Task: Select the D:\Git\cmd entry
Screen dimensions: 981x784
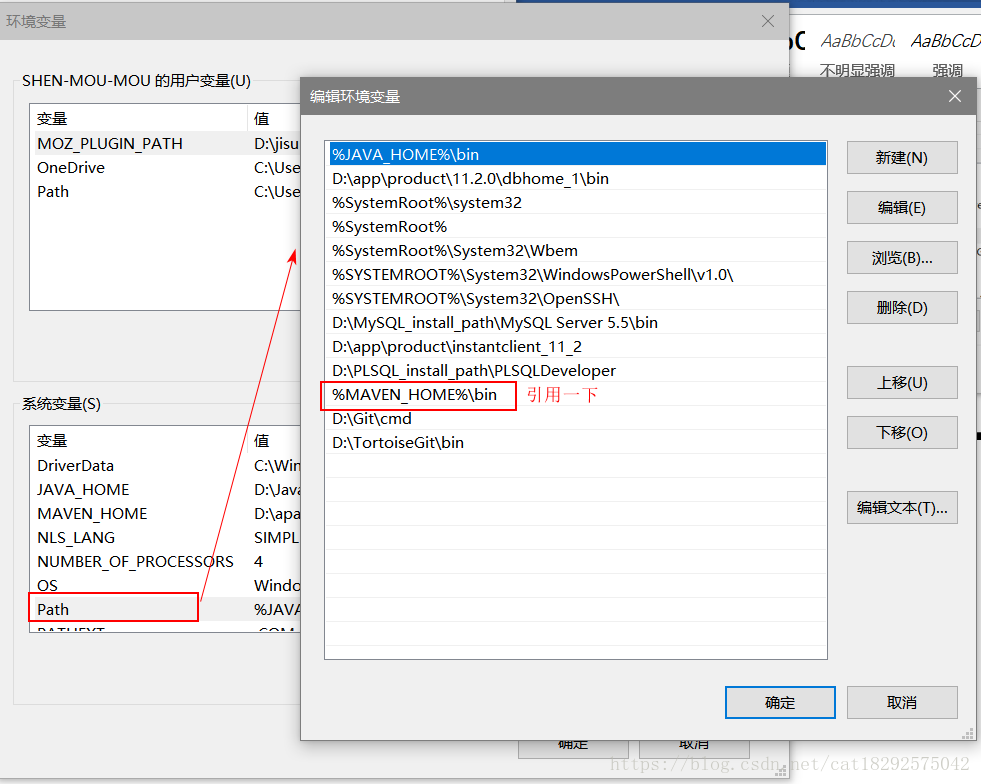Action: coord(576,418)
